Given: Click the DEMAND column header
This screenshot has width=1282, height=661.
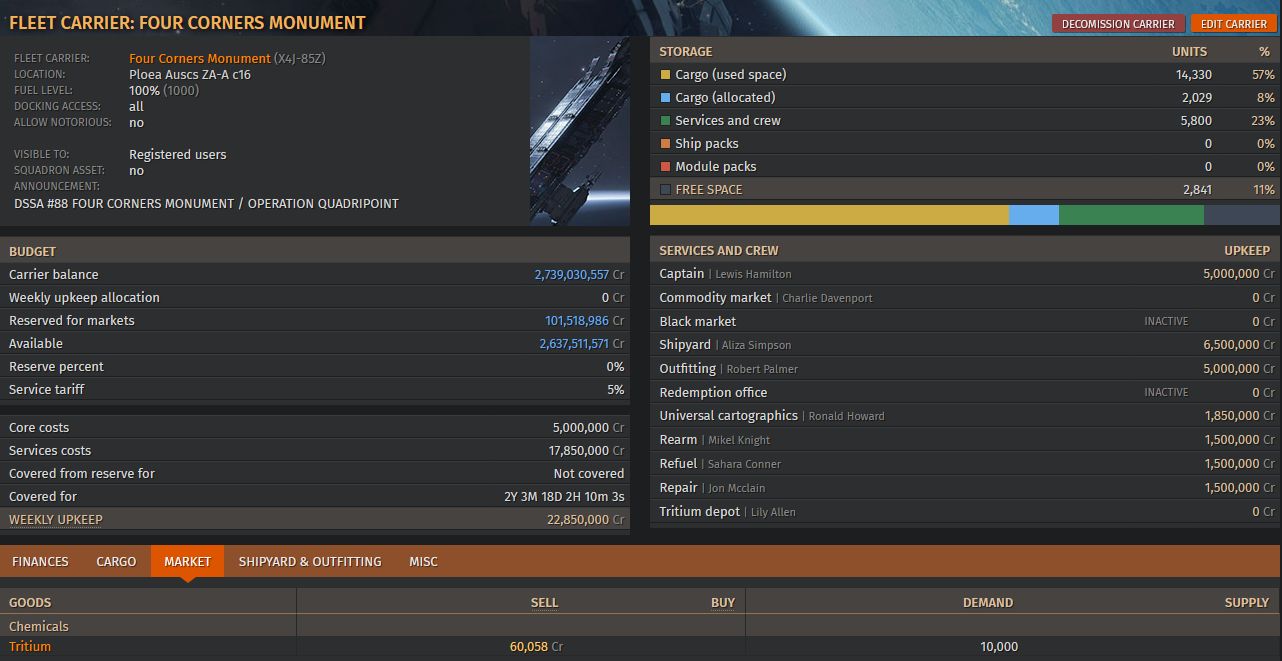Looking at the screenshot, I should 988,603.
